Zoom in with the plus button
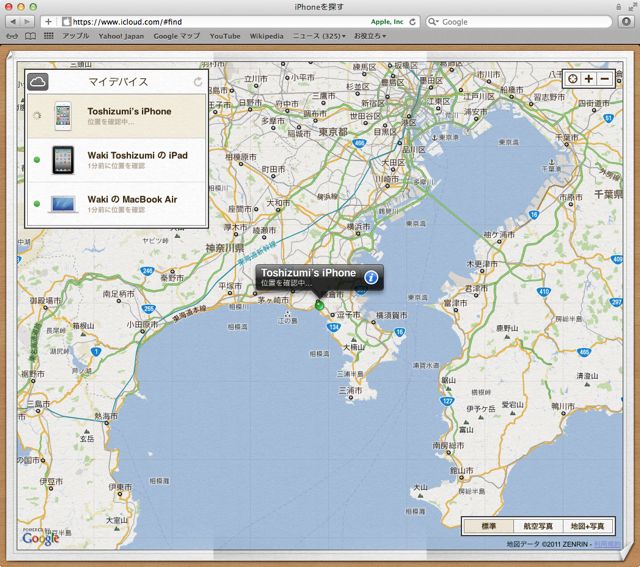 coord(589,78)
